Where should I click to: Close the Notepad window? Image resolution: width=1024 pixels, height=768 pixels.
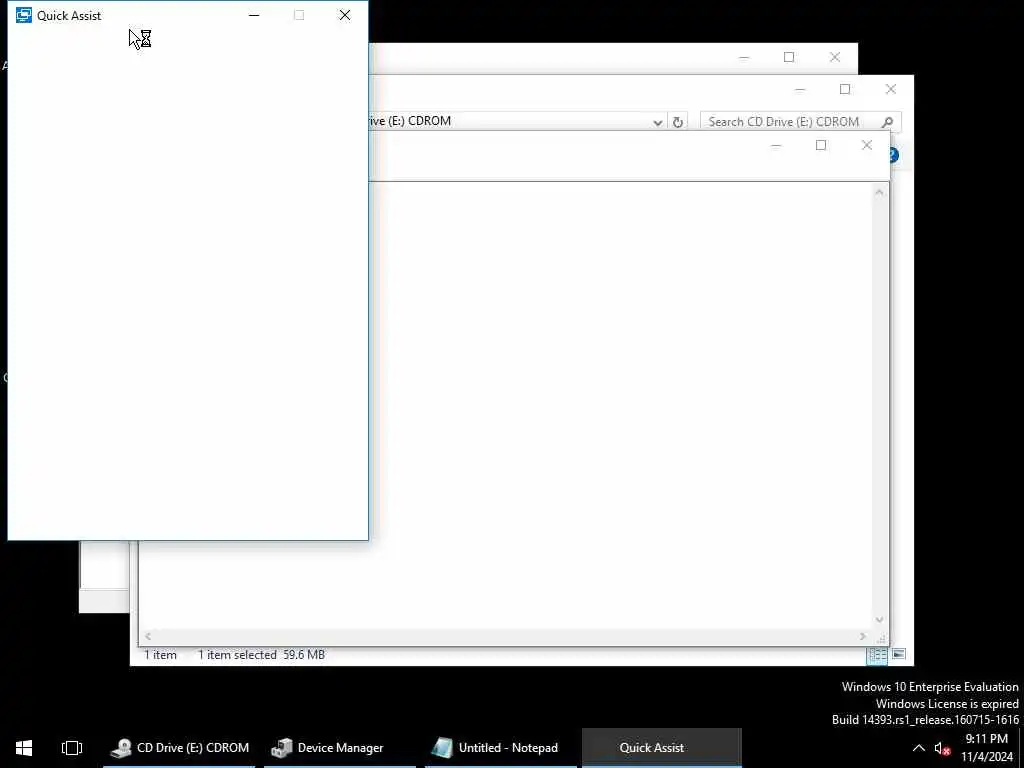point(867,145)
